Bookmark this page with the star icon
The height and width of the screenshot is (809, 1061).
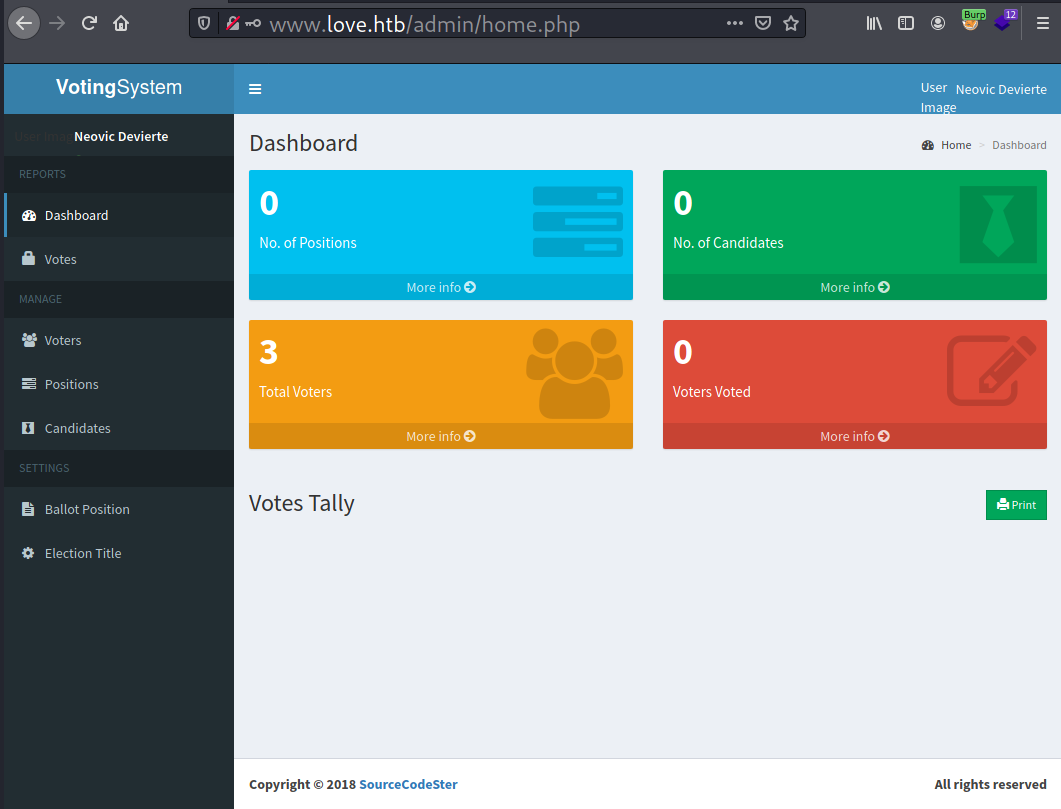tap(791, 23)
